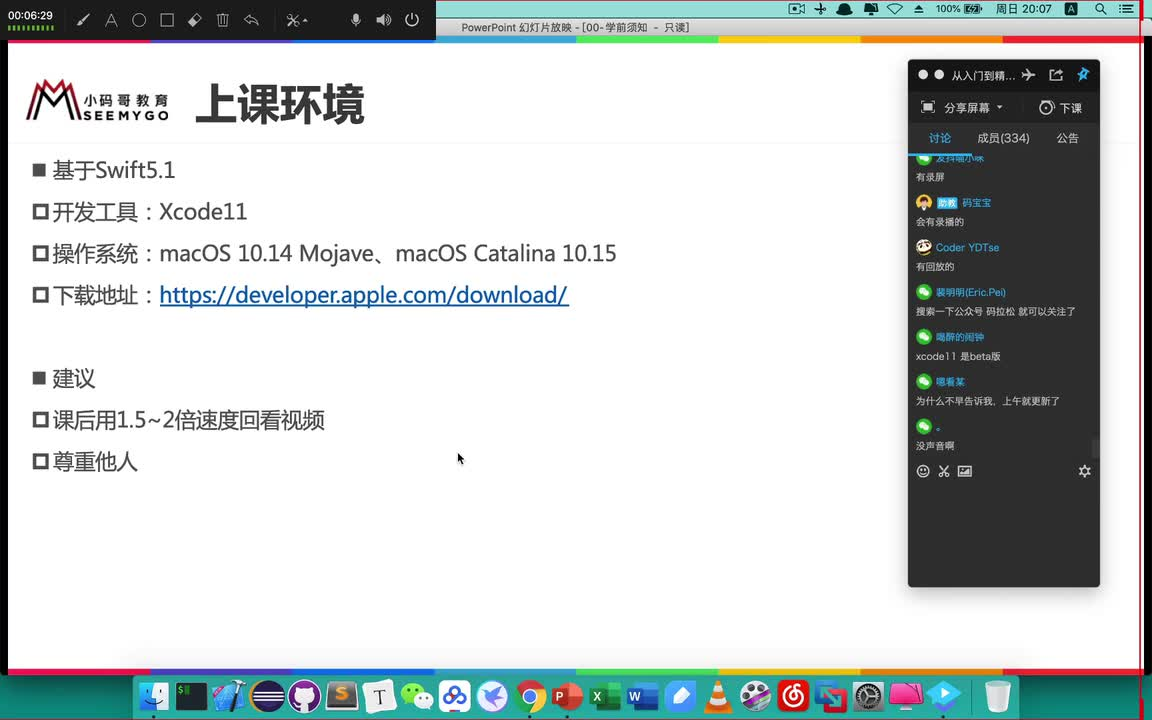Choose the rectangle drawing tool
The width and height of the screenshot is (1152, 720).
(x=167, y=20)
